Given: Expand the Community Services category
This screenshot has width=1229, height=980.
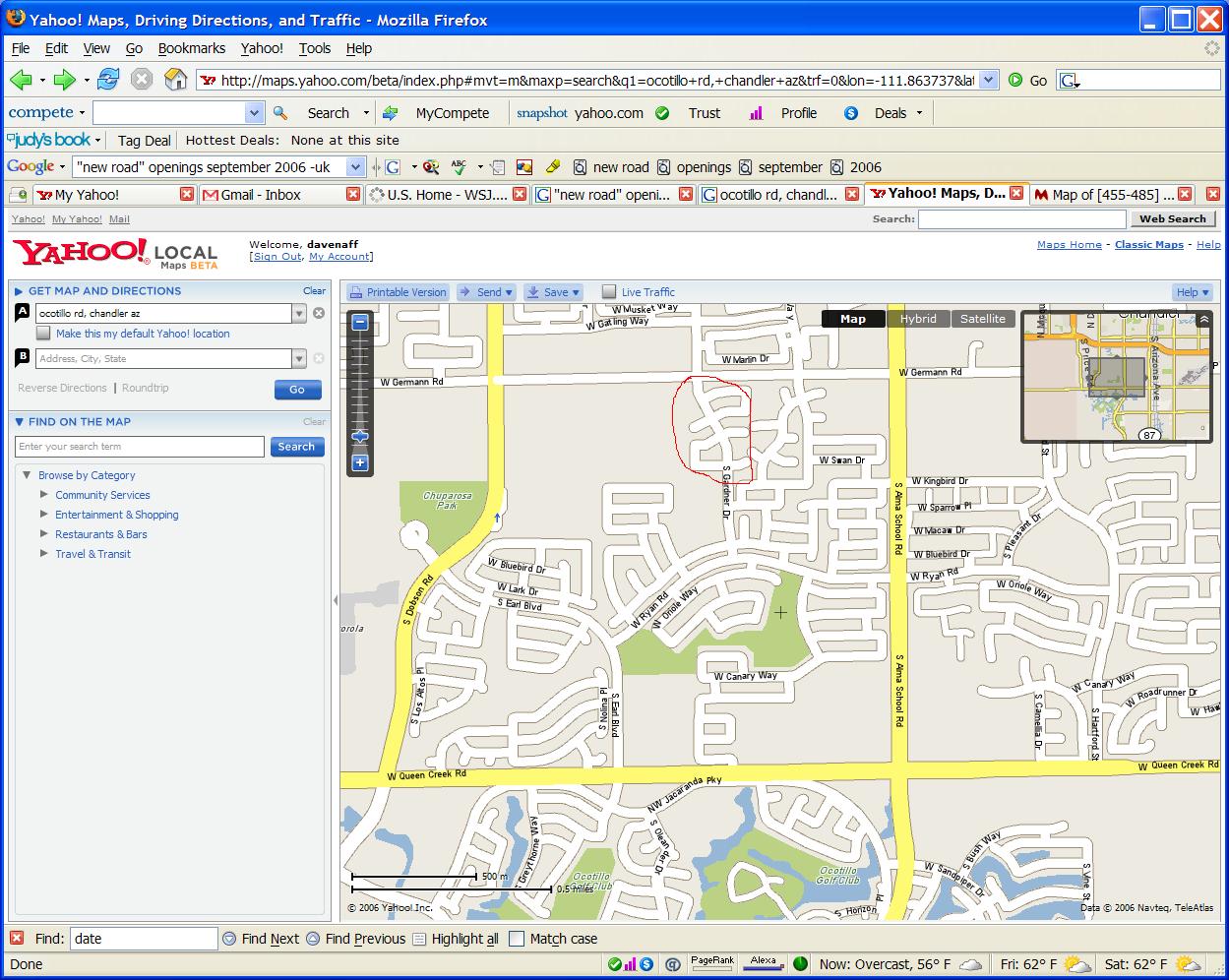Looking at the screenshot, I should point(44,494).
